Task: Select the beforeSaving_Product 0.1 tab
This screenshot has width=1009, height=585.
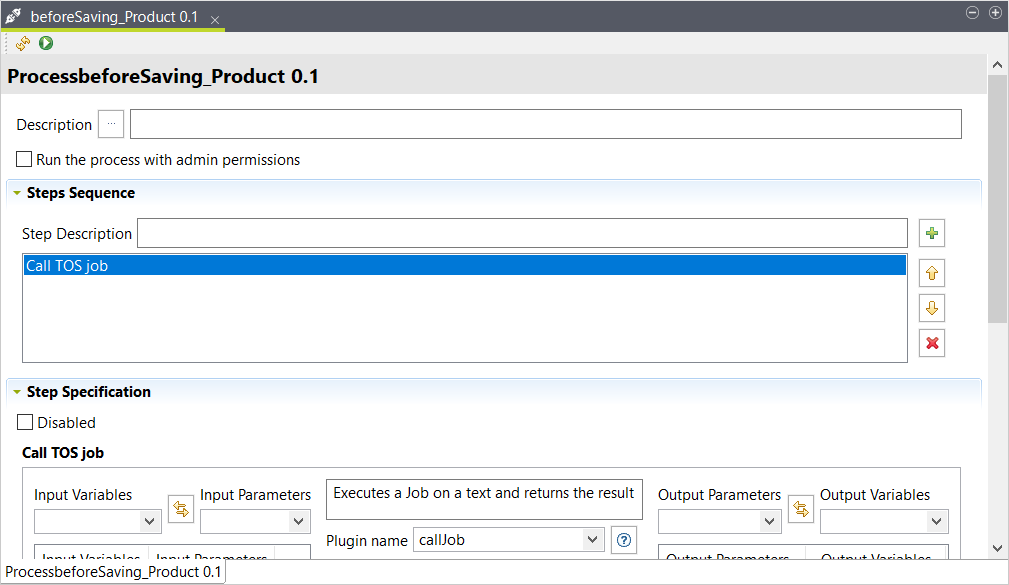Action: (x=114, y=18)
